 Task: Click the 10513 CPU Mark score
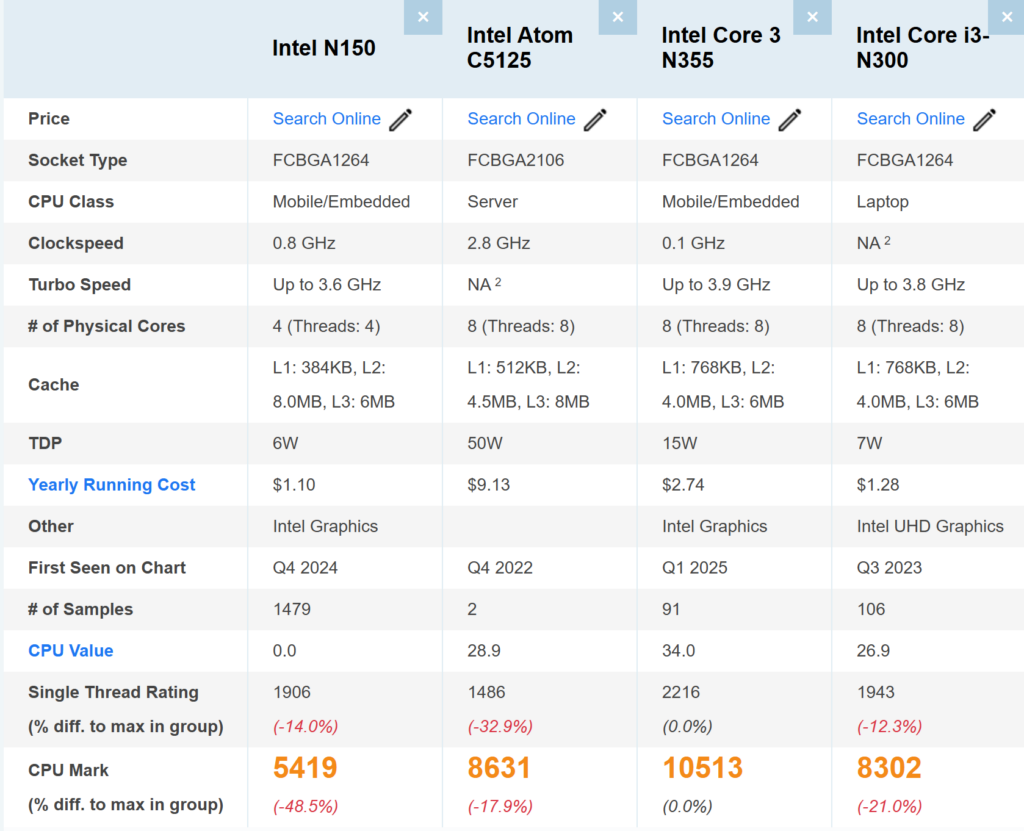pyautogui.click(x=702, y=768)
